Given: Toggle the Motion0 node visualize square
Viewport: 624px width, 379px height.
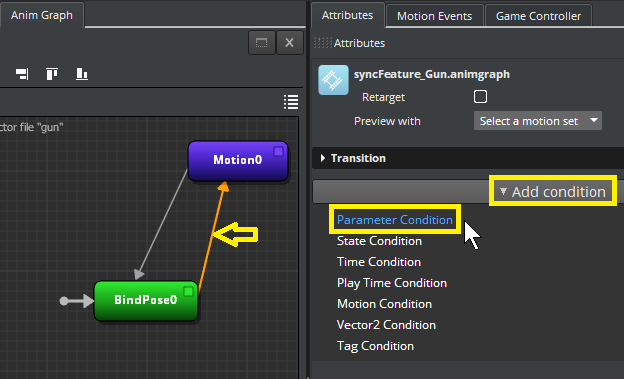Looking at the screenshot, I should 278,152.
